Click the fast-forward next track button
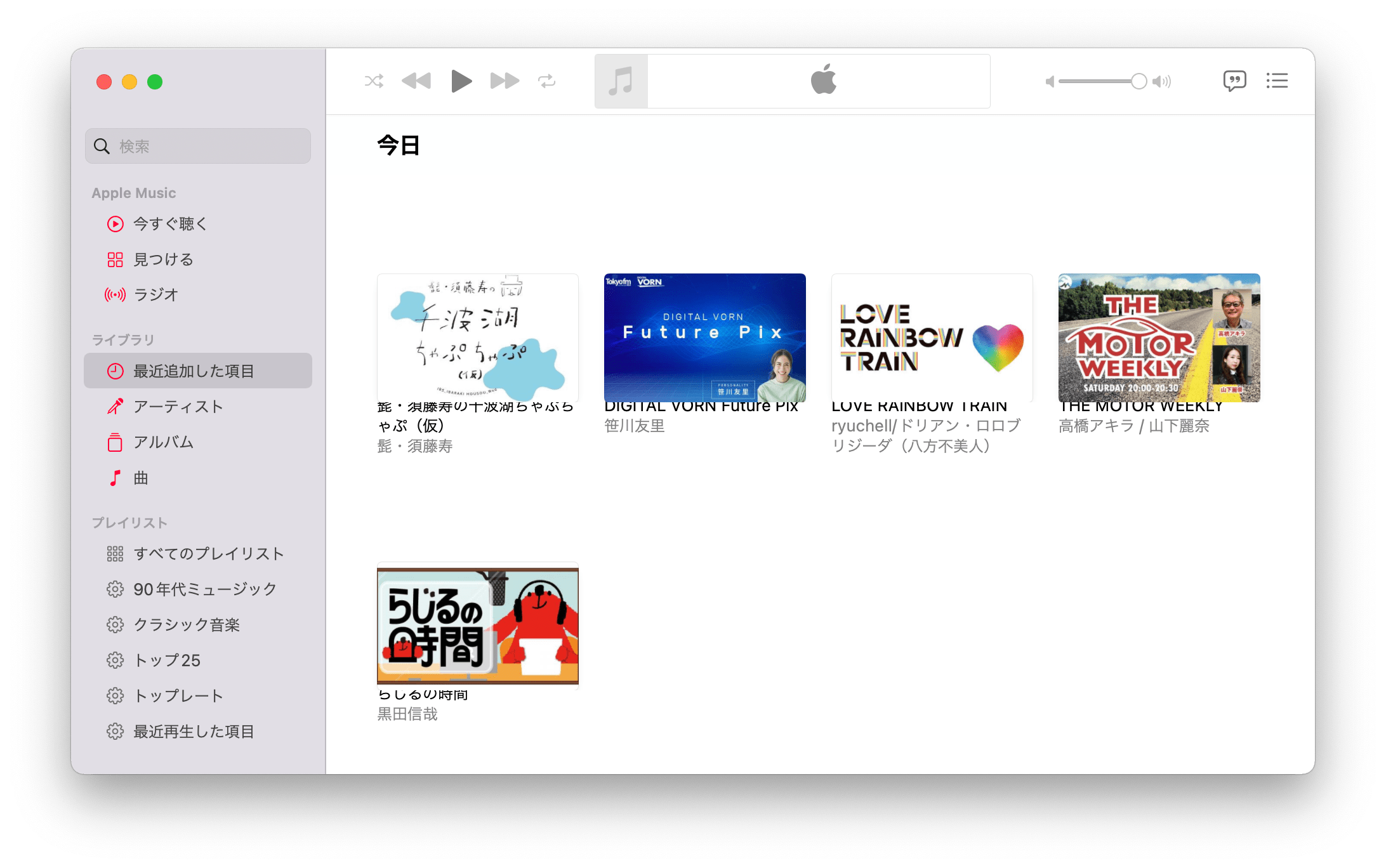The width and height of the screenshot is (1386, 868). tap(505, 81)
